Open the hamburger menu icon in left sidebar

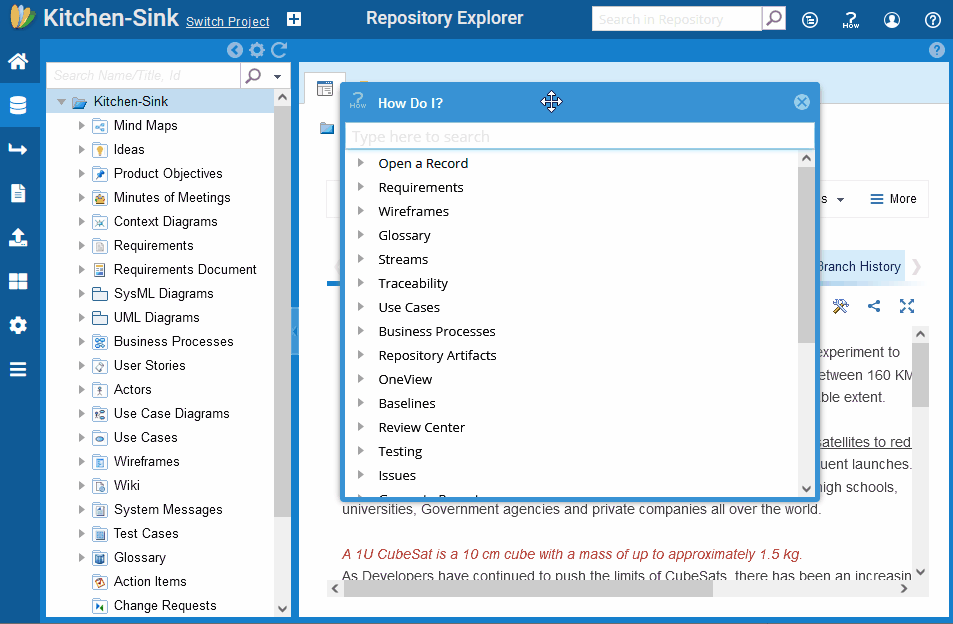18,369
